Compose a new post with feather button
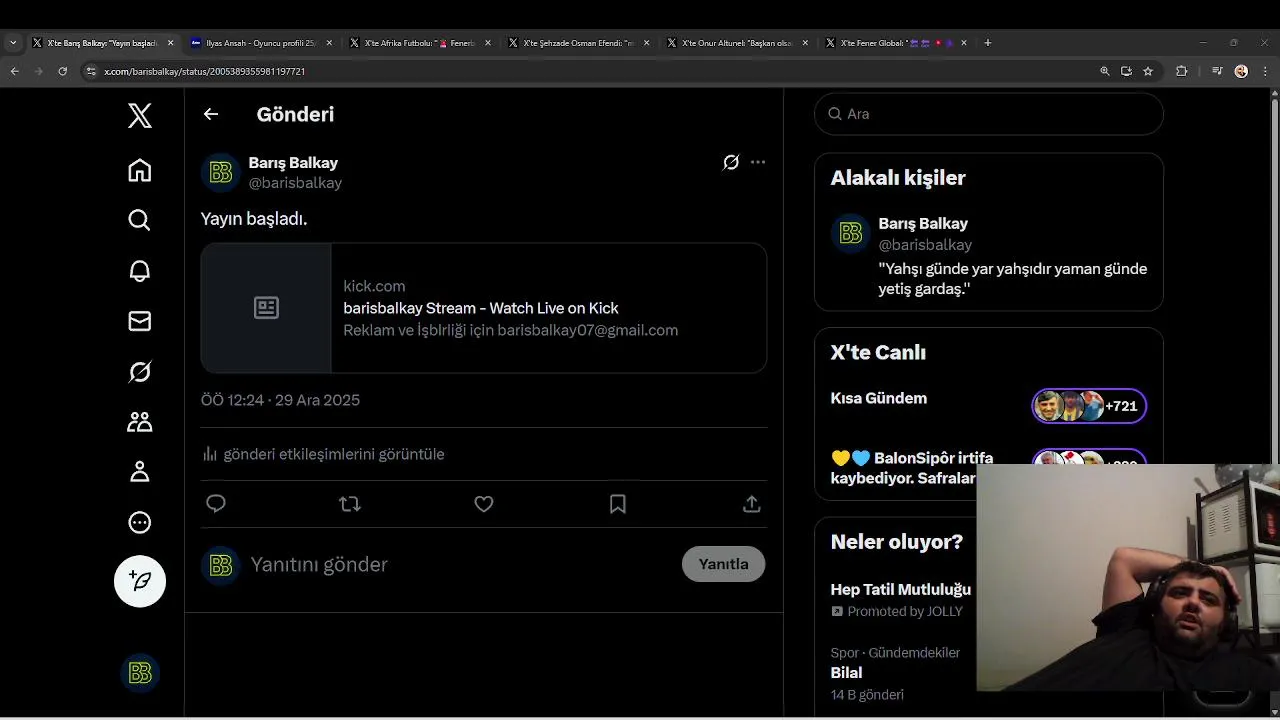 (x=140, y=581)
